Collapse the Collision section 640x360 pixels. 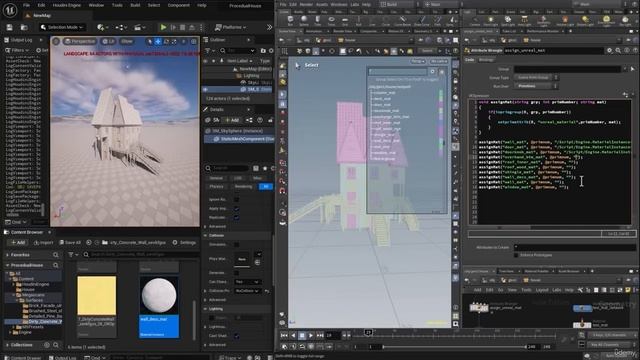(x=205, y=236)
